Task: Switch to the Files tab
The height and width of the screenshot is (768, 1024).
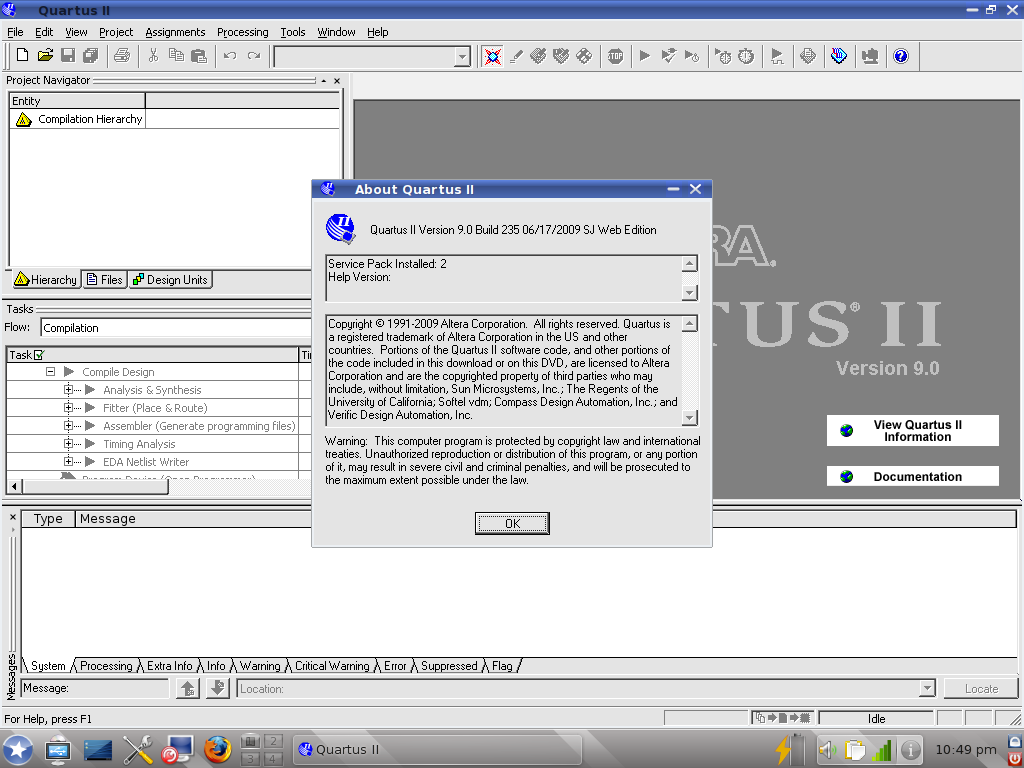Action: [104, 280]
